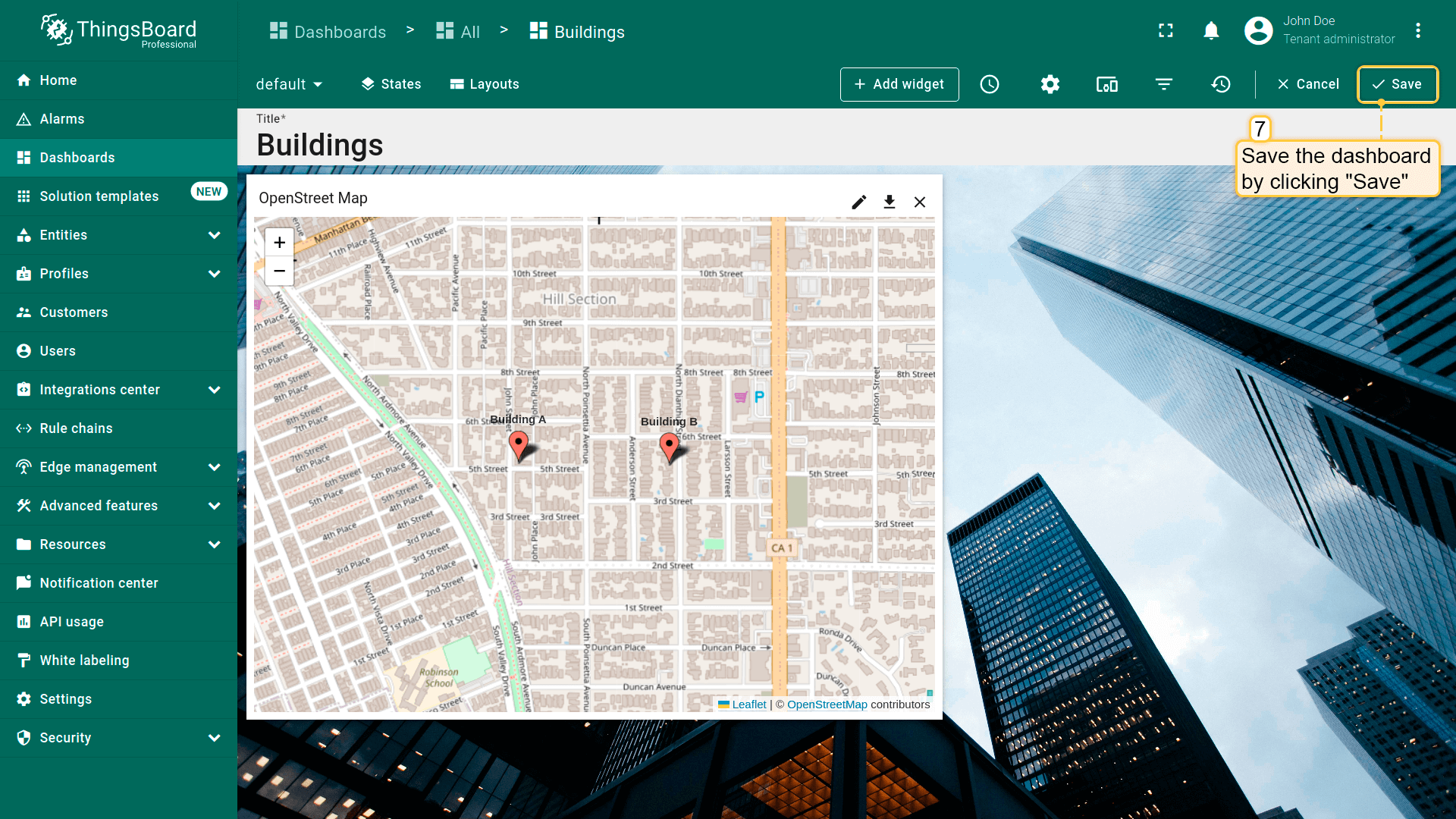Export the OpenStreet Map widget

click(889, 202)
